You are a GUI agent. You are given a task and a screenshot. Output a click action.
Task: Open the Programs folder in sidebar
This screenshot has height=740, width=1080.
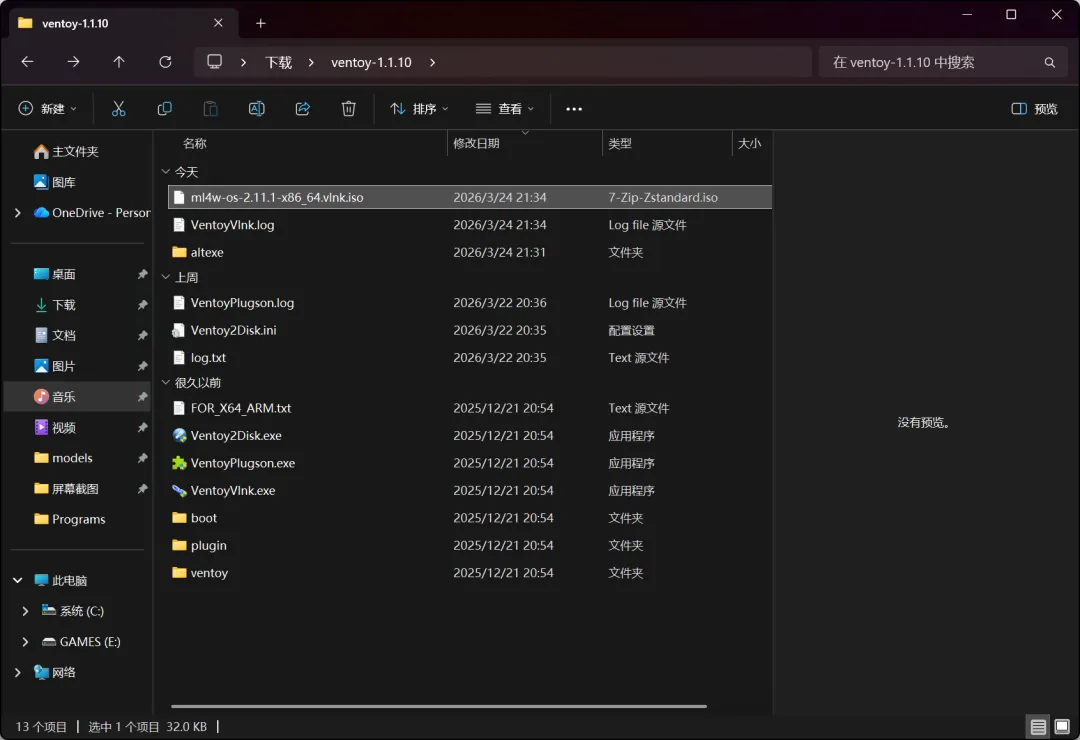coord(70,520)
